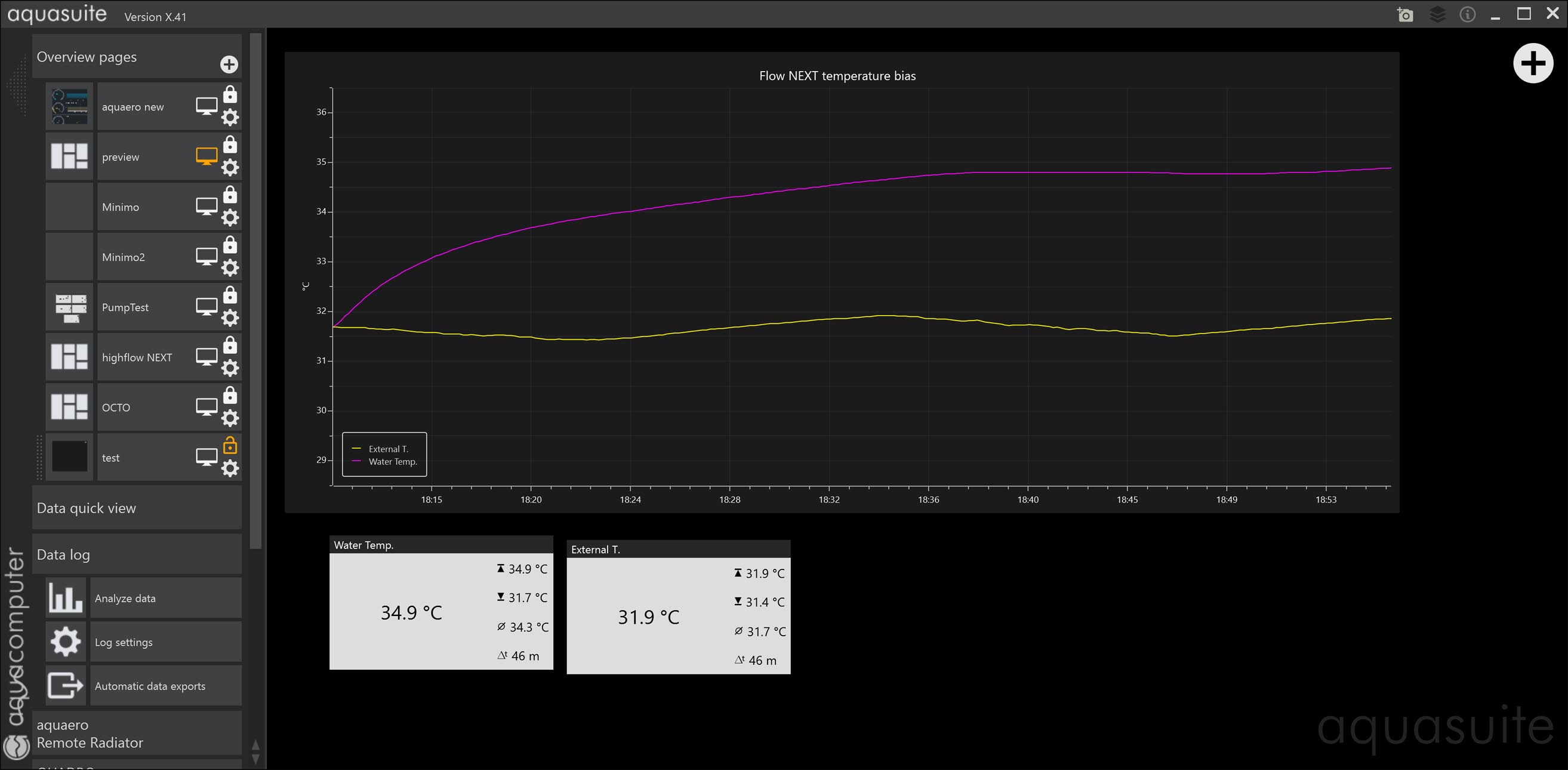Open settings gear for PumpTest page
The image size is (1568, 770).
point(230,318)
